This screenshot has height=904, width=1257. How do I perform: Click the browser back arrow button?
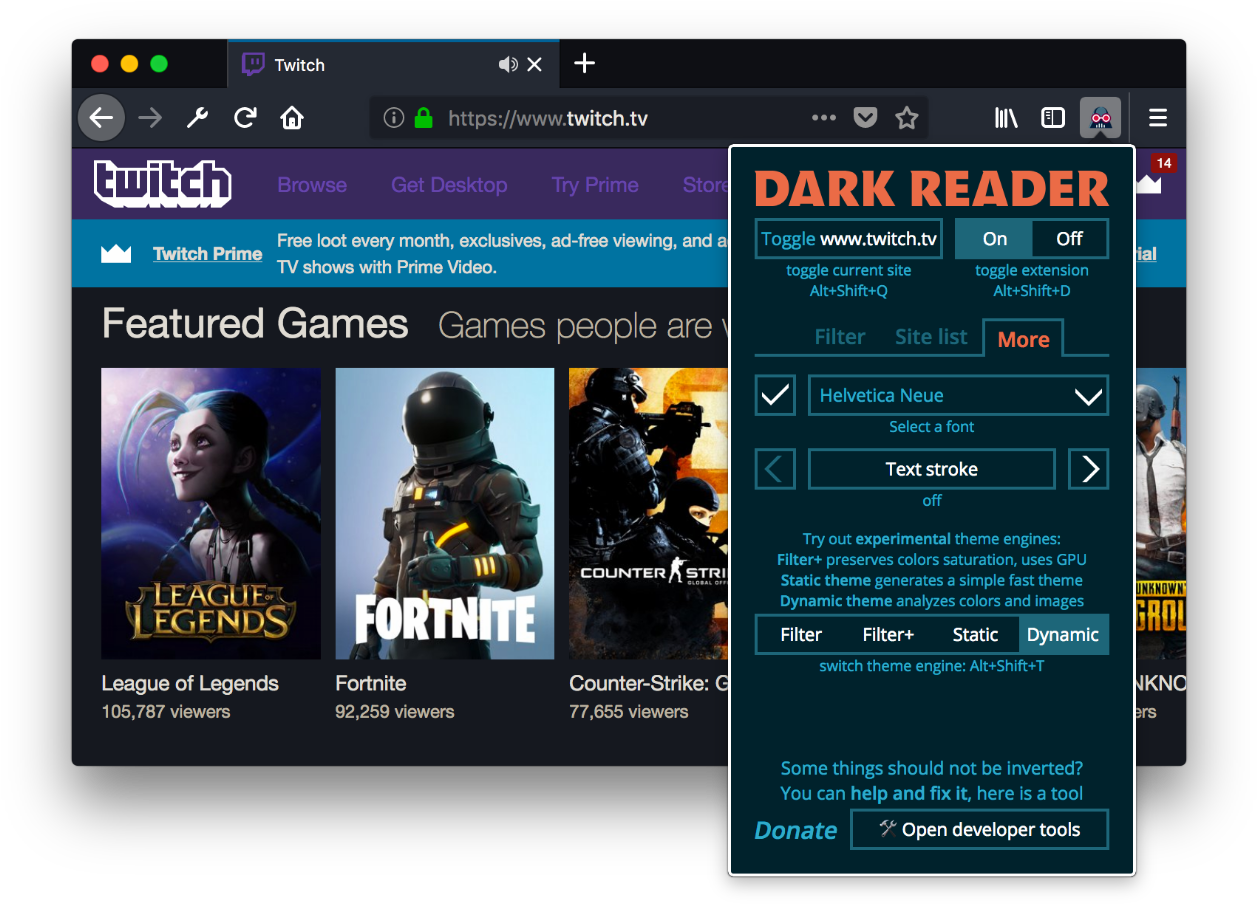click(x=101, y=119)
